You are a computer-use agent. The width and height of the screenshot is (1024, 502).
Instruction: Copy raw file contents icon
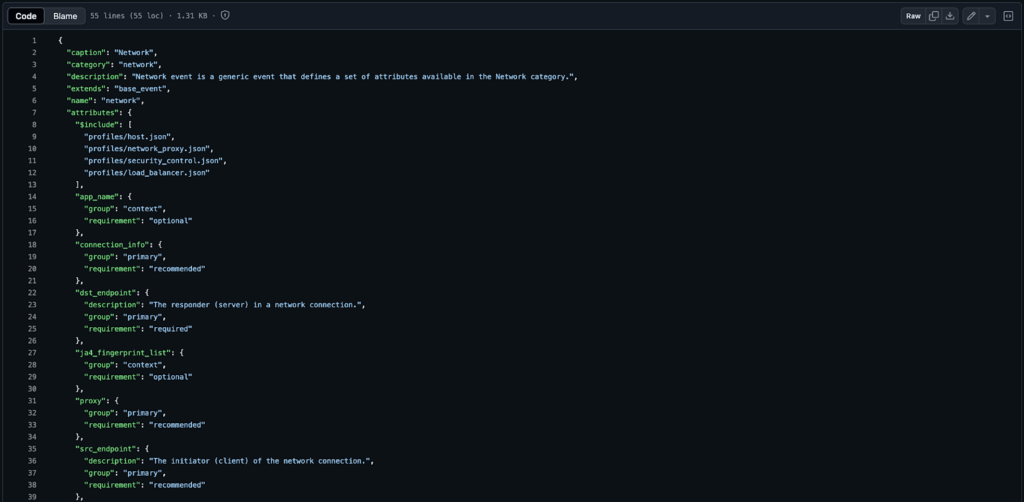click(934, 16)
